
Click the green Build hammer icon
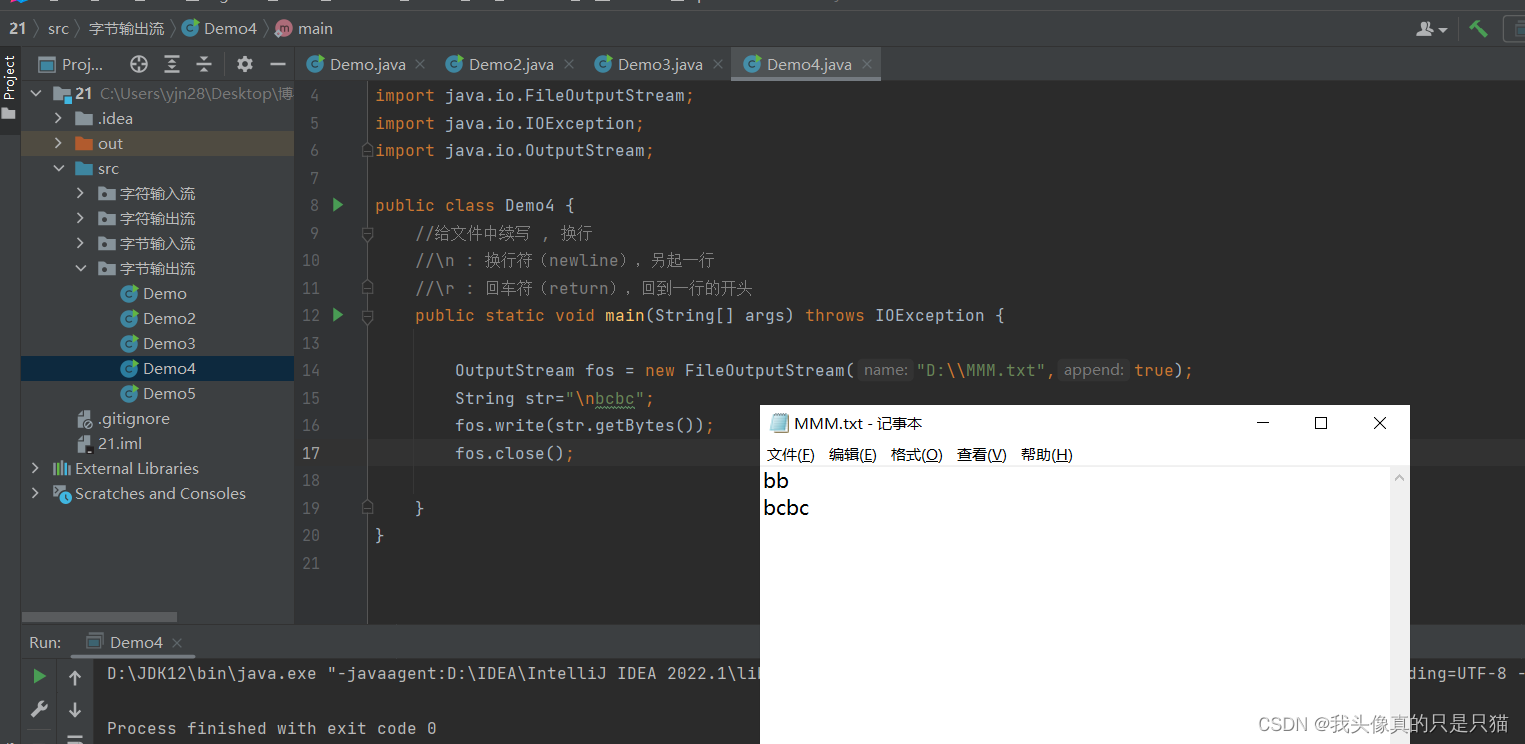coord(1479,28)
